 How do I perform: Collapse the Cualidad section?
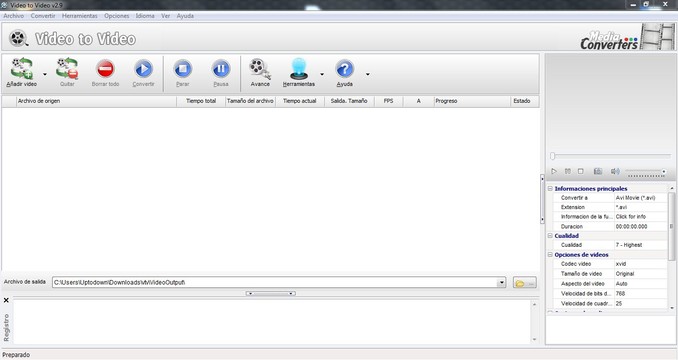pos(550,236)
